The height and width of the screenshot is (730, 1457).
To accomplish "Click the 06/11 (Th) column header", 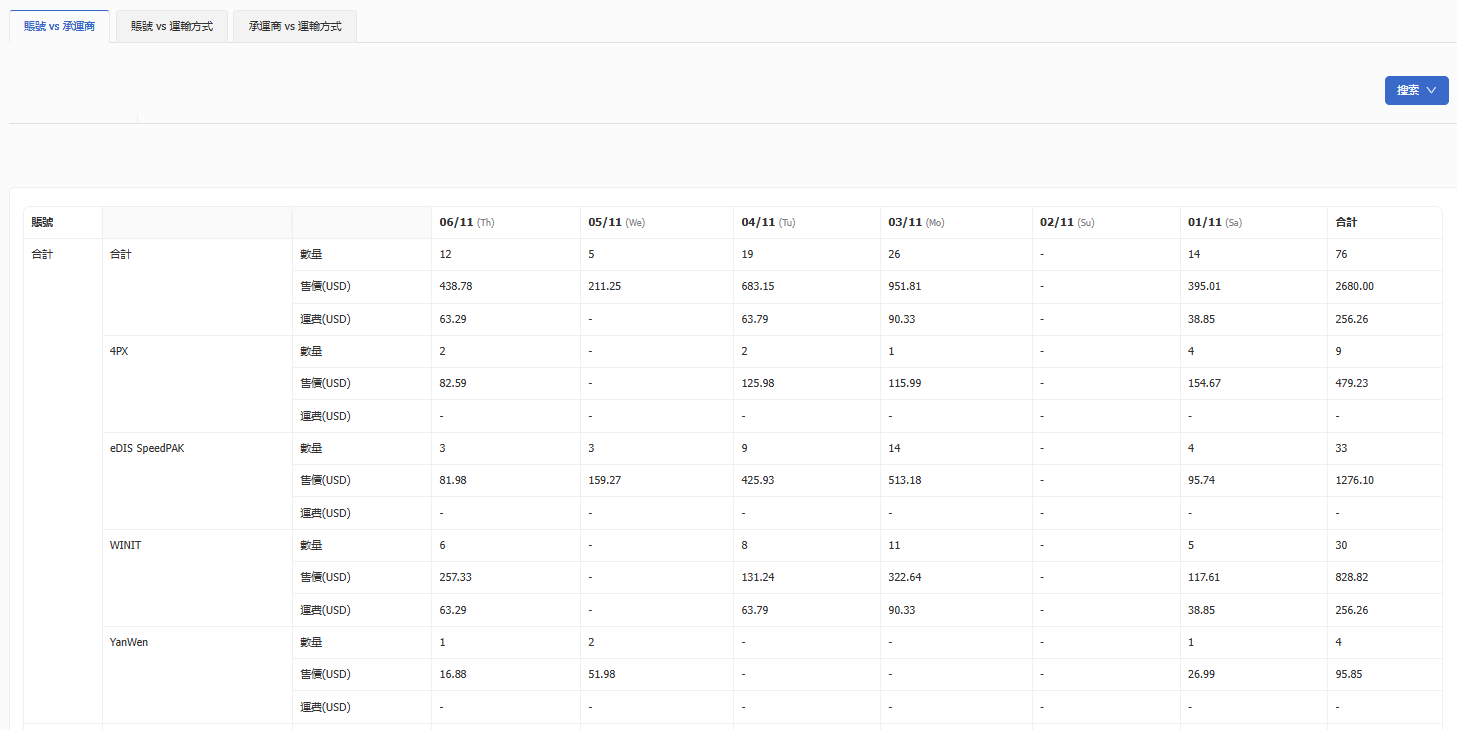I will tap(466, 222).
